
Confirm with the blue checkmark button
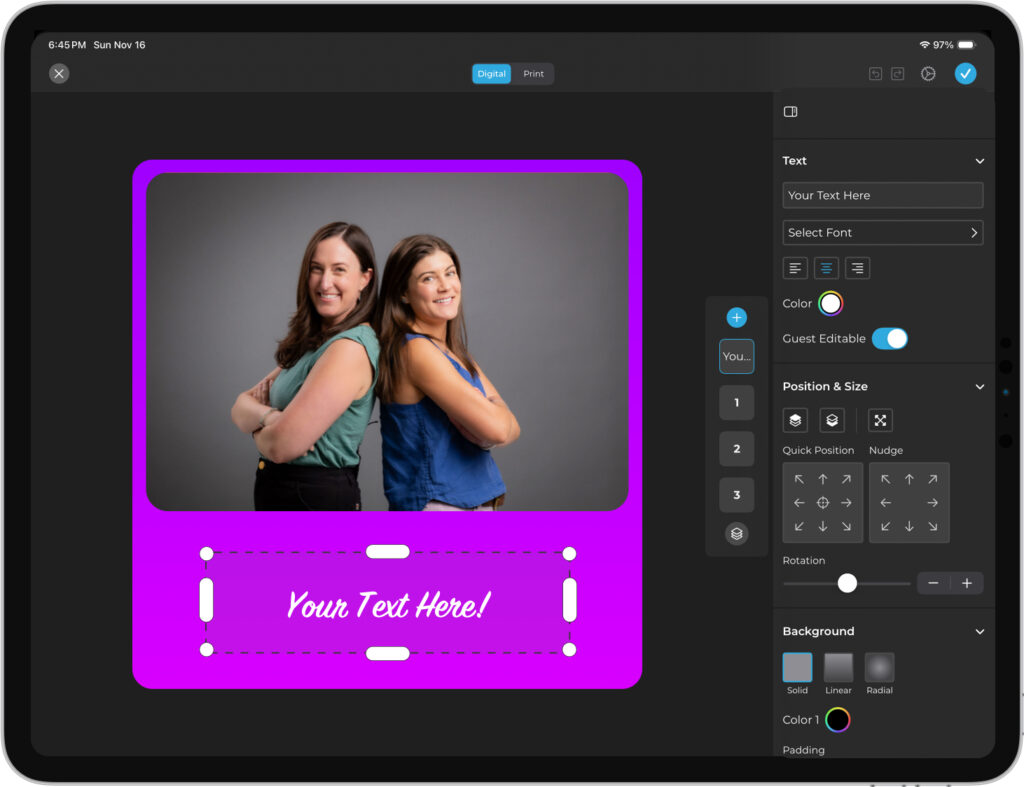click(965, 74)
